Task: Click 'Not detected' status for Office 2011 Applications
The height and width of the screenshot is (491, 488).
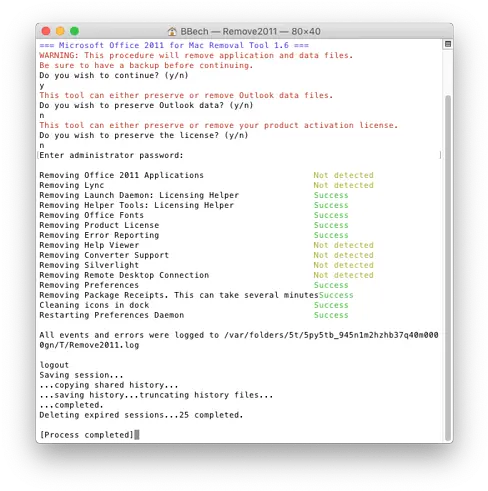Action: click(x=343, y=175)
